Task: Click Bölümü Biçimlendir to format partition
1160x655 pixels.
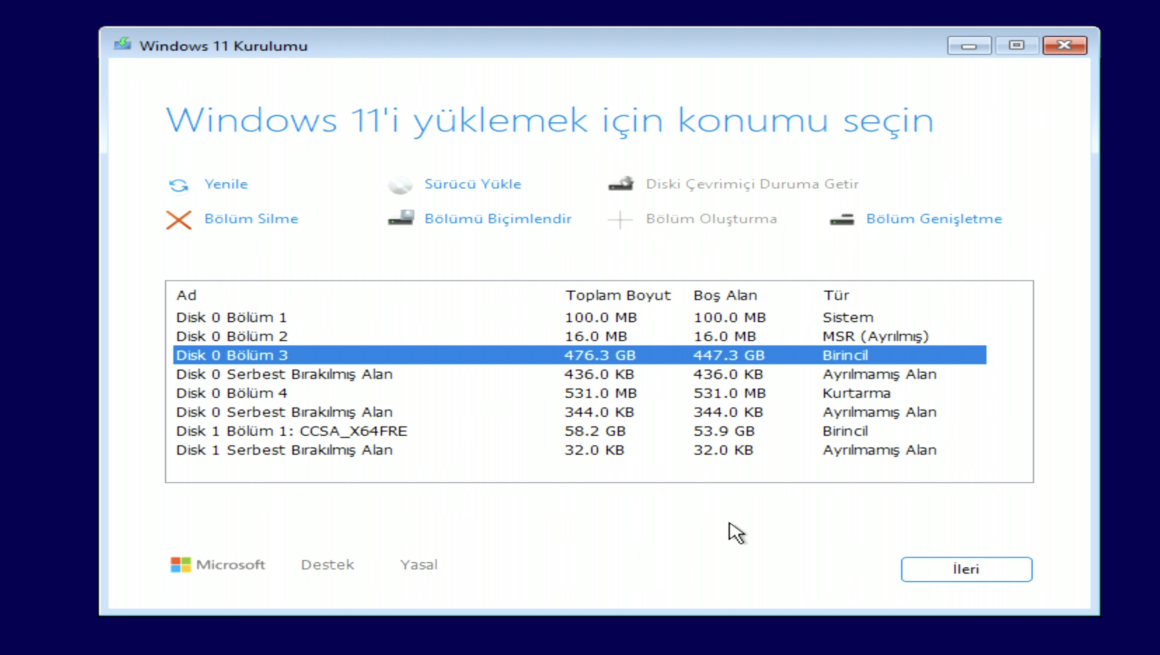Action: pos(497,218)
